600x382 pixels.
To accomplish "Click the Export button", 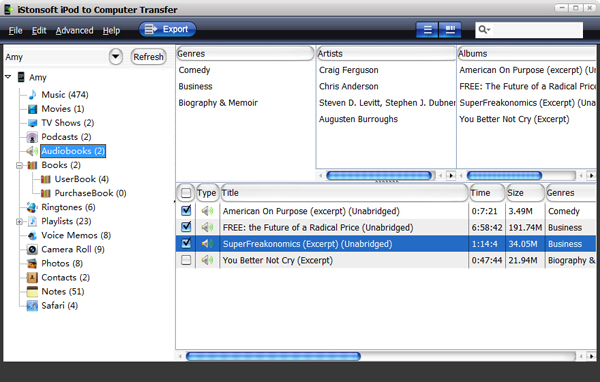I will (x=167, y=29).
